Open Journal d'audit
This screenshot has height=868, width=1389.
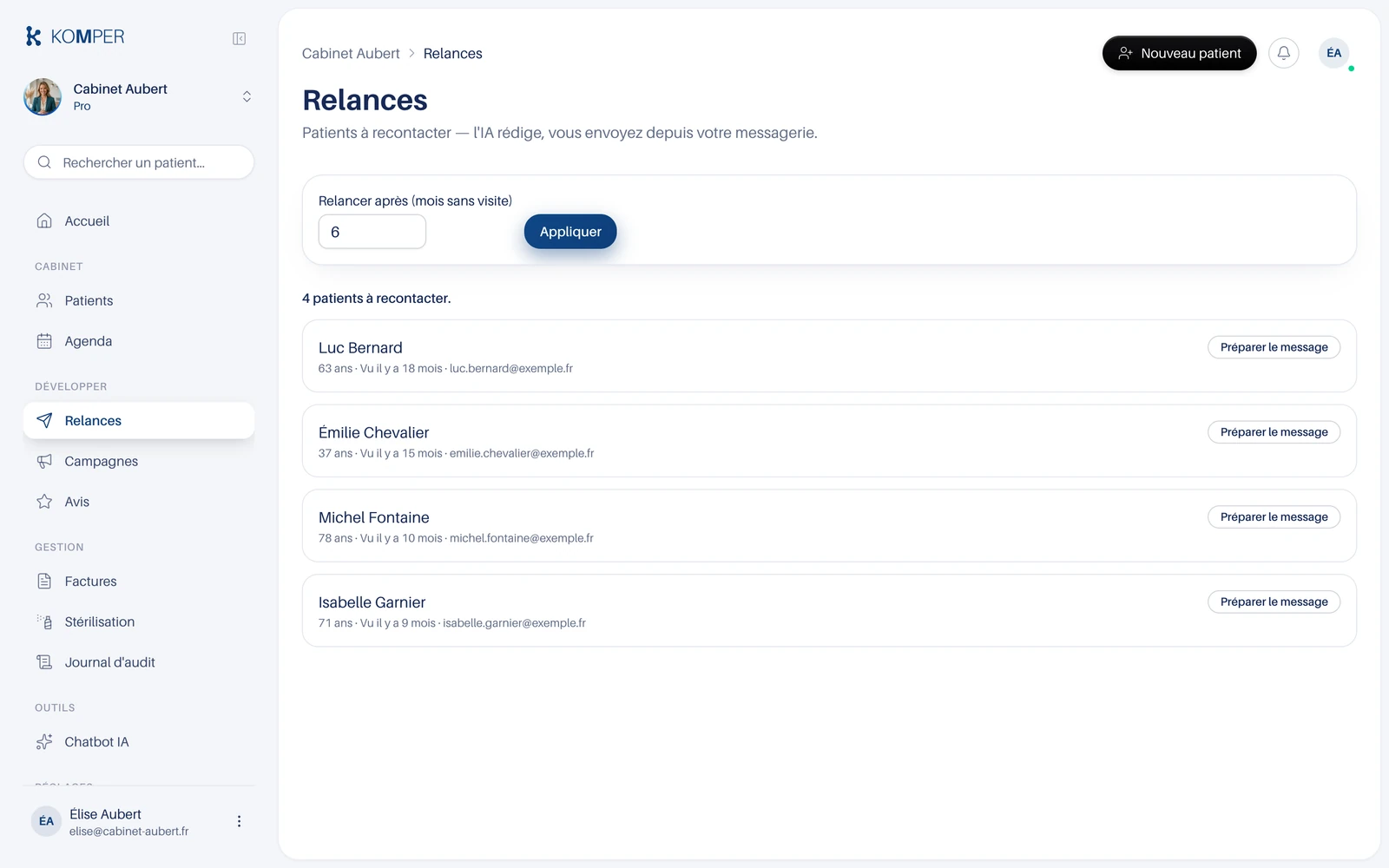[139, 662]
